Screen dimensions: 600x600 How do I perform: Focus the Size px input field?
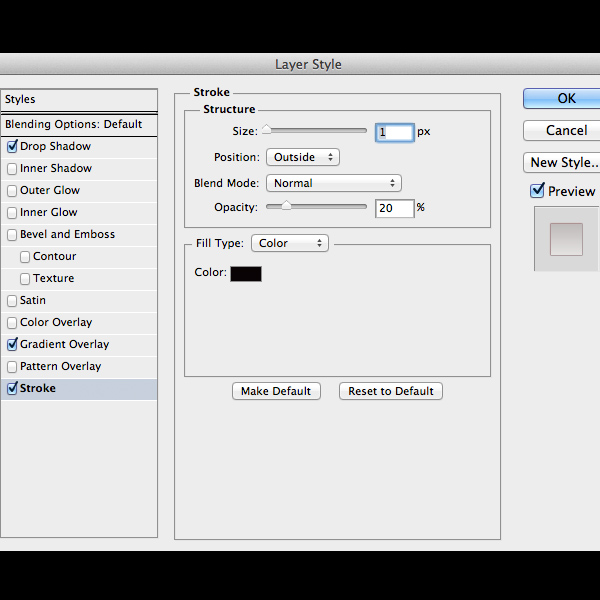tap(395, 132)
